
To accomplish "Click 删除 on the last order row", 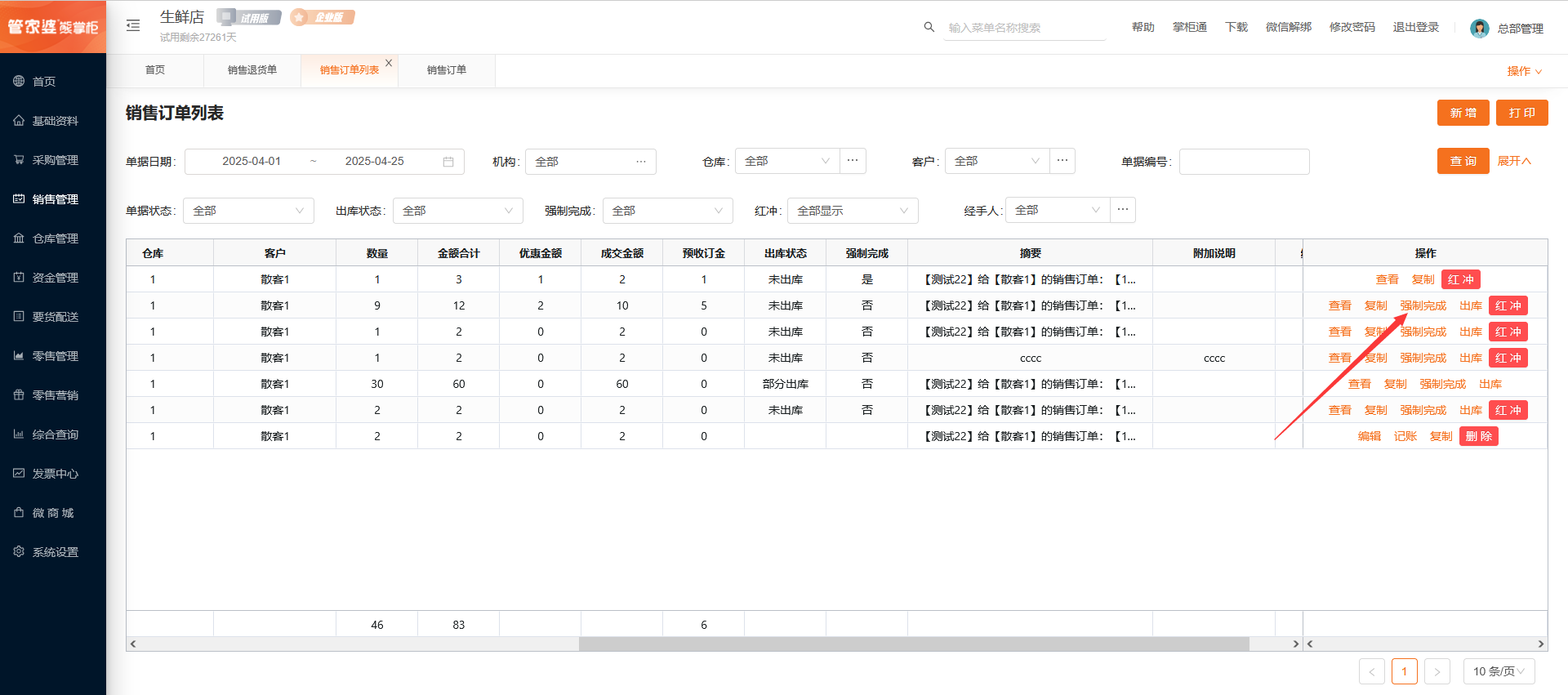I will (1478, 436).
